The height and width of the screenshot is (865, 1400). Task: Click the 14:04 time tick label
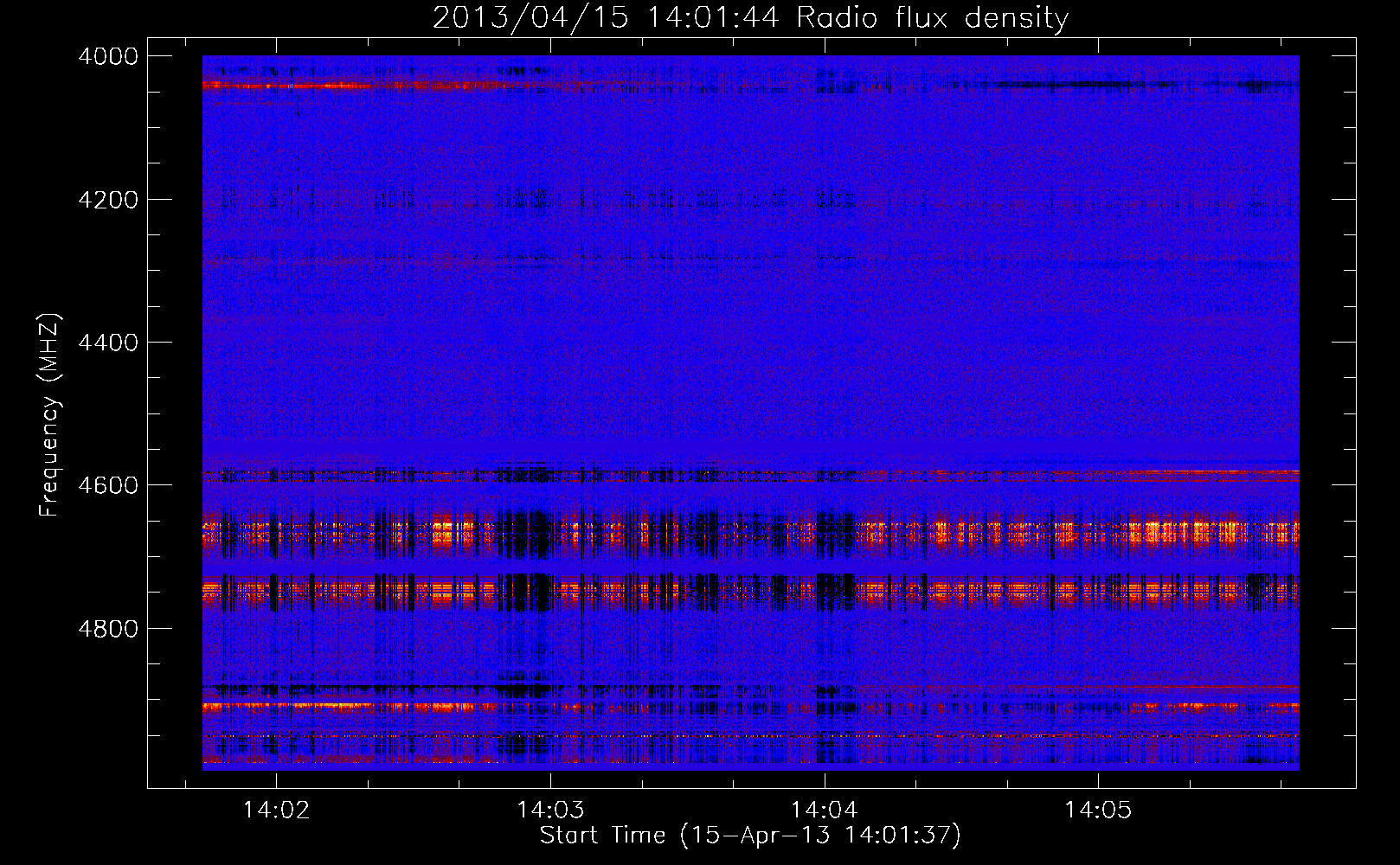(x=825, y=810)
